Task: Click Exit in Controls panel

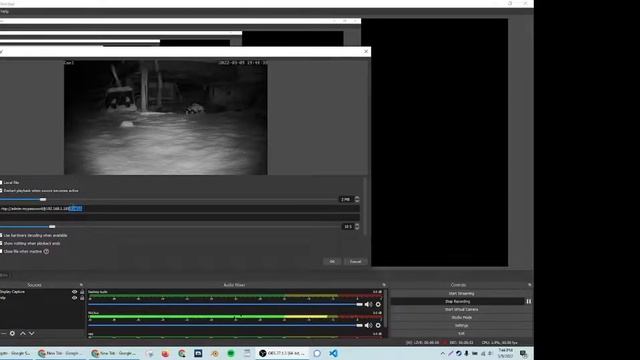Action: (x=461, y=333)
